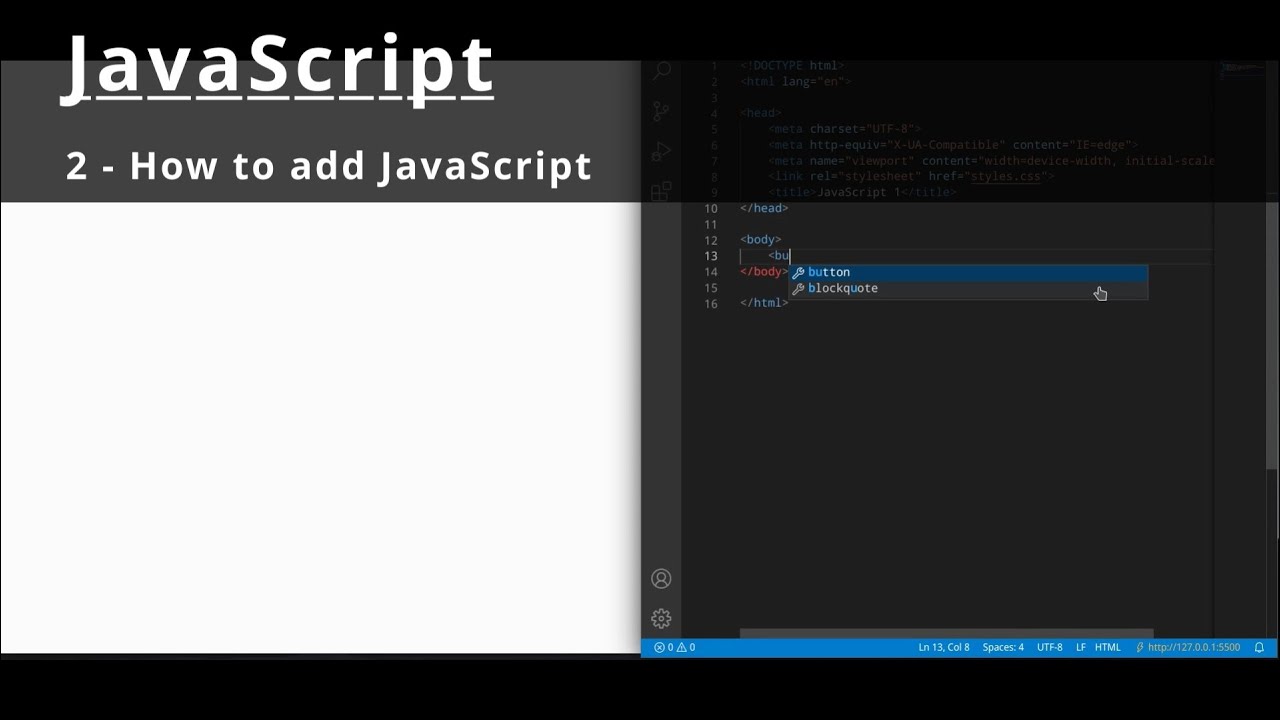The image size is (1280, 720).
Task: Click the editor minimap preview
Action: 1243,69
